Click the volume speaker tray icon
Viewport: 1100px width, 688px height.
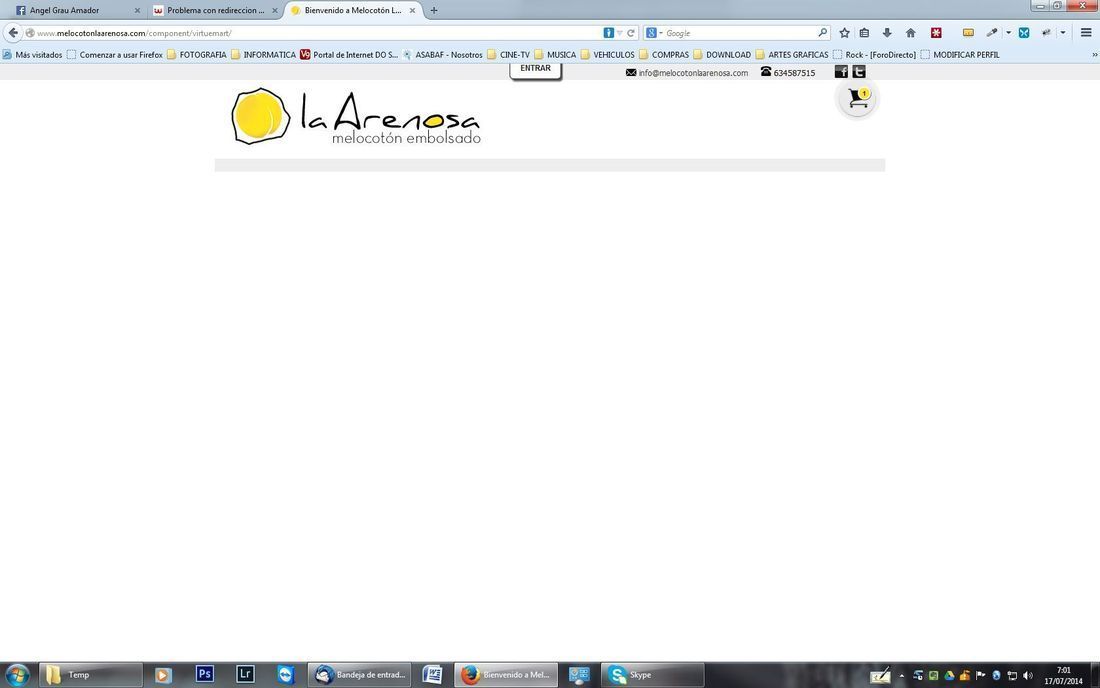1028,675
